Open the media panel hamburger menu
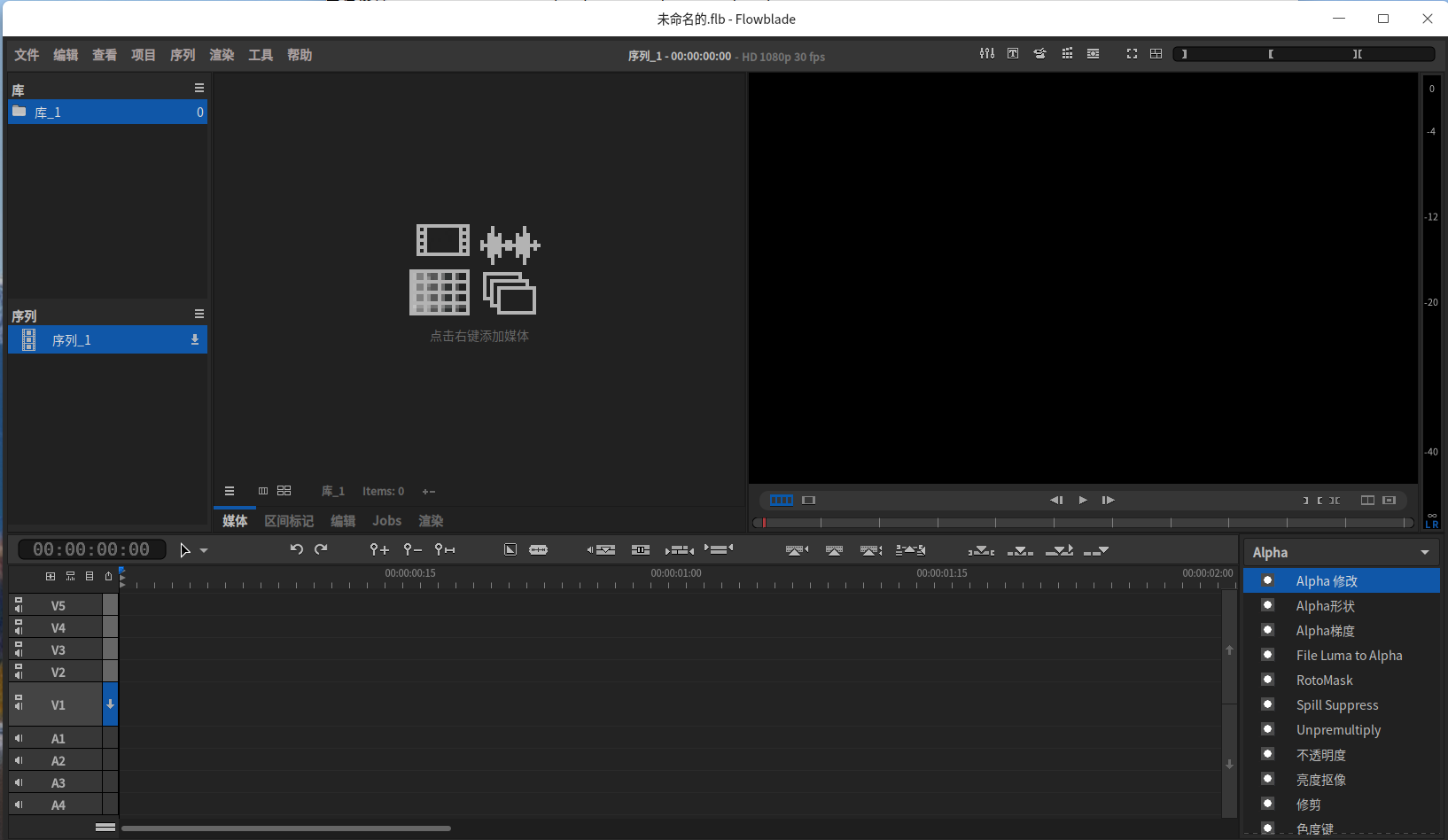The height and width of the screenshot is (840, 1448). (x=230, y=491)
